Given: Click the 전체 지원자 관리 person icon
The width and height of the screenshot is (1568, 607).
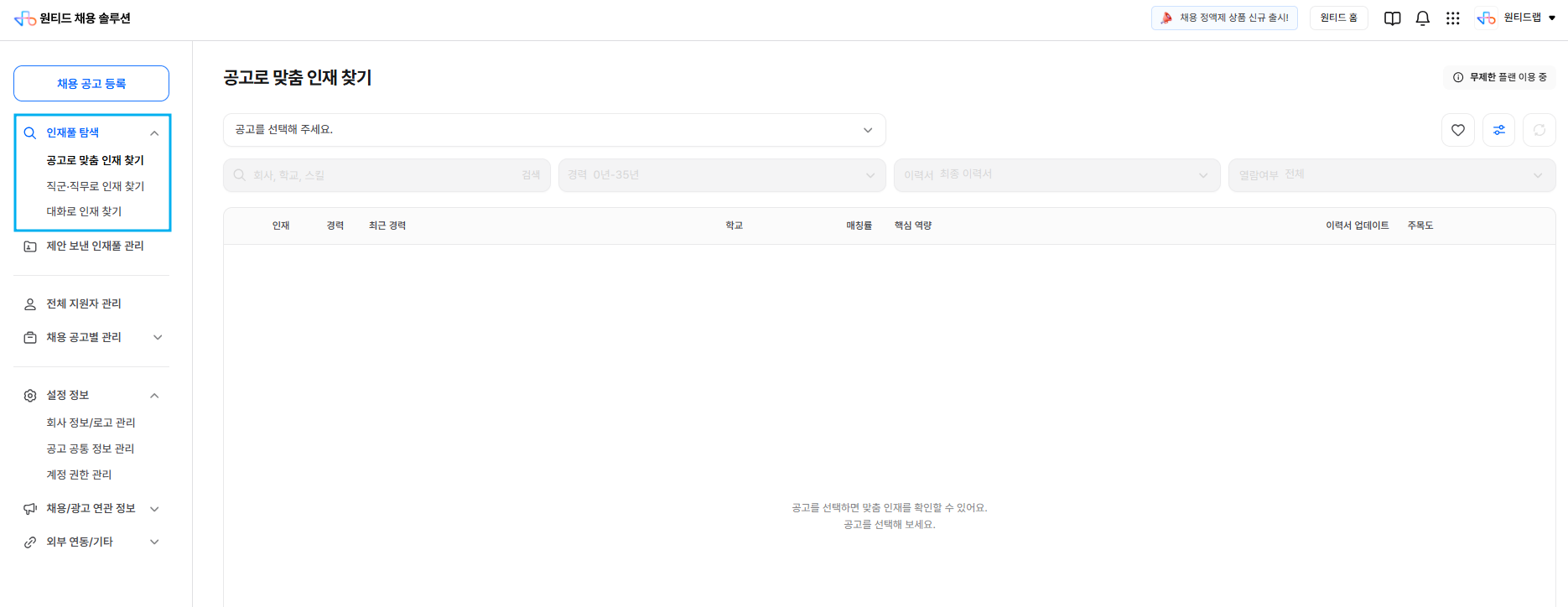Looking at the screenshot, I should pos(30,304).
